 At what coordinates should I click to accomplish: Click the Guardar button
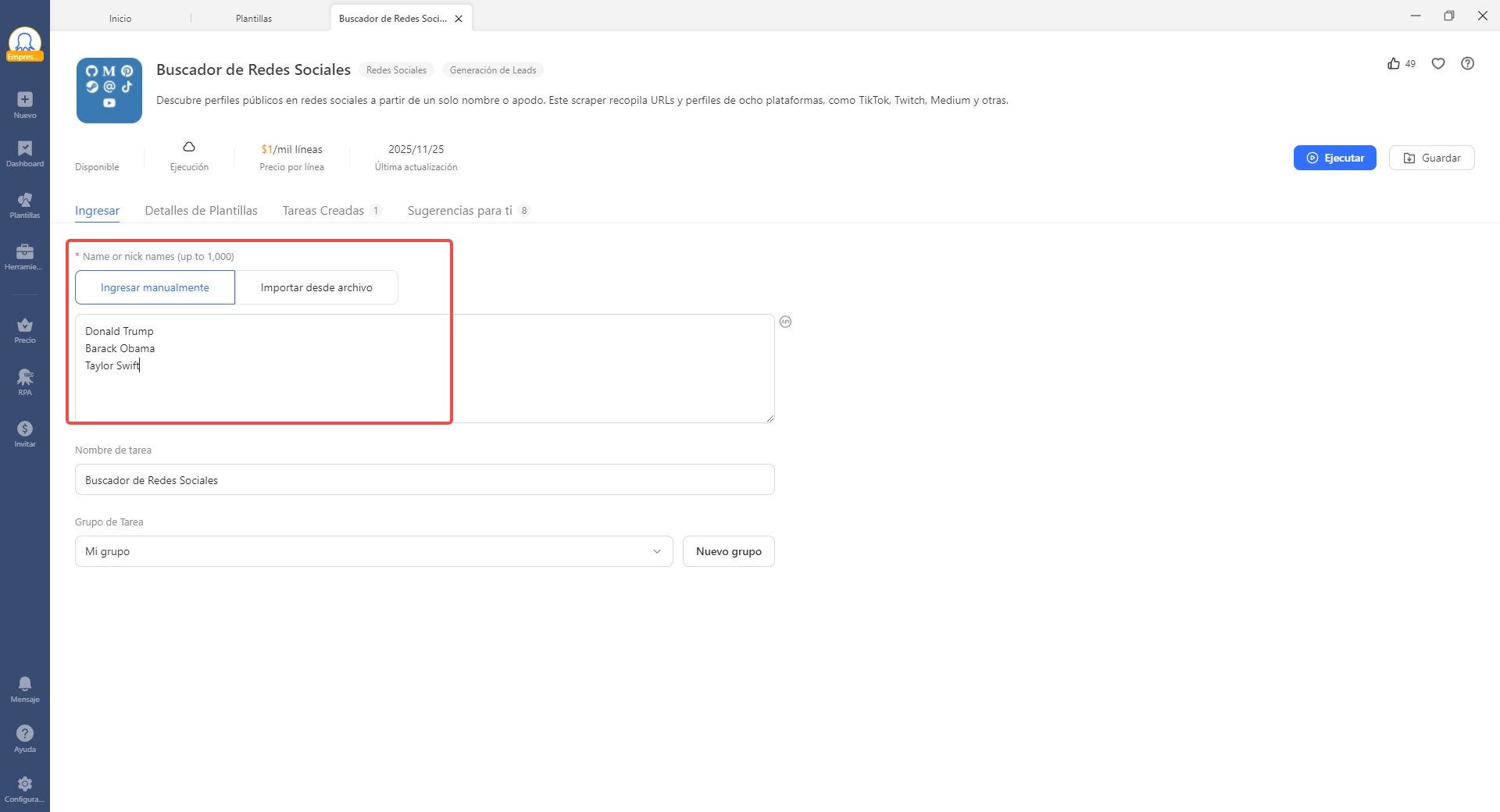click(x=1431, y=158)
